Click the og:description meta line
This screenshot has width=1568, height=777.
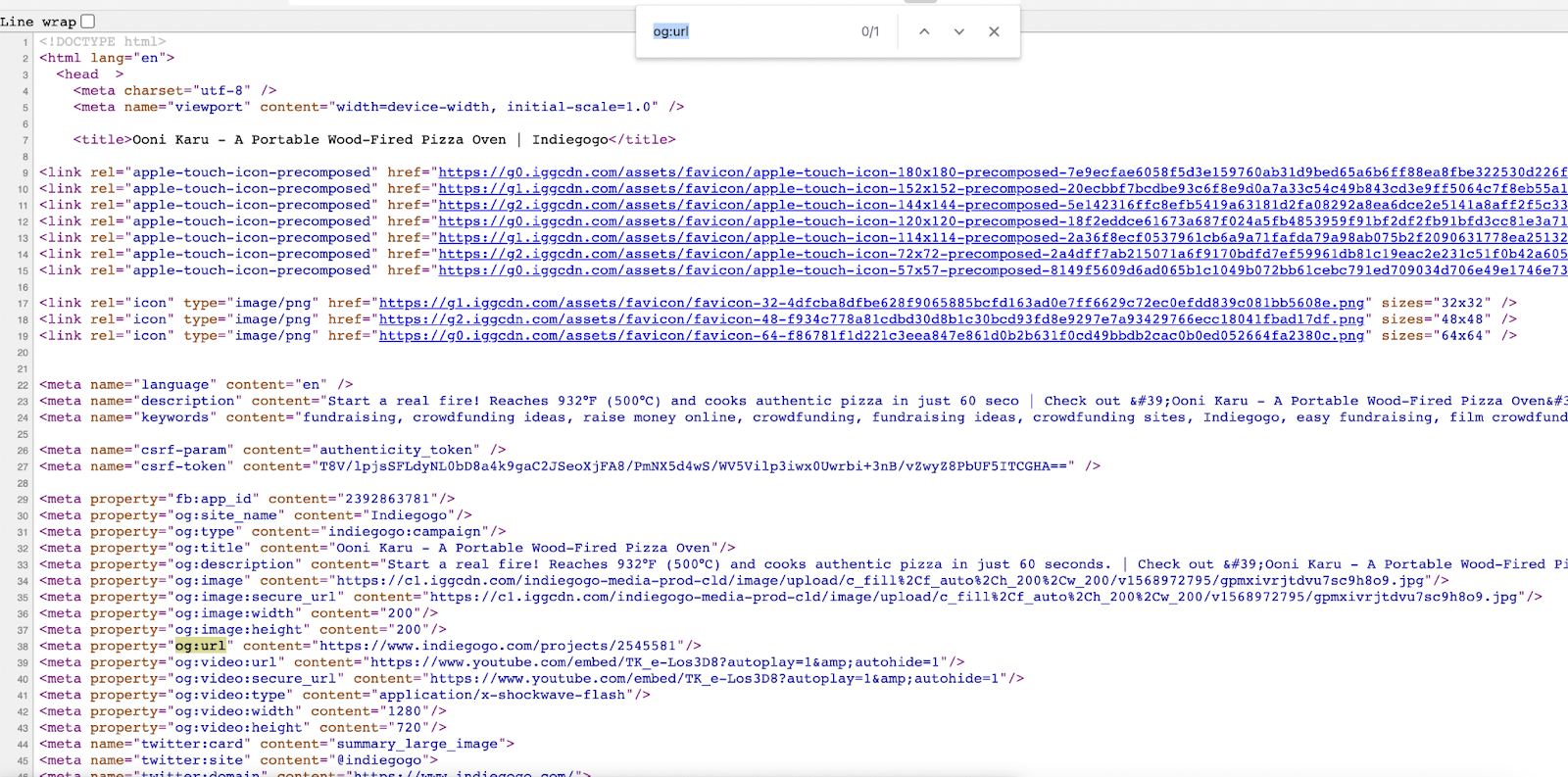pos(804,564)
